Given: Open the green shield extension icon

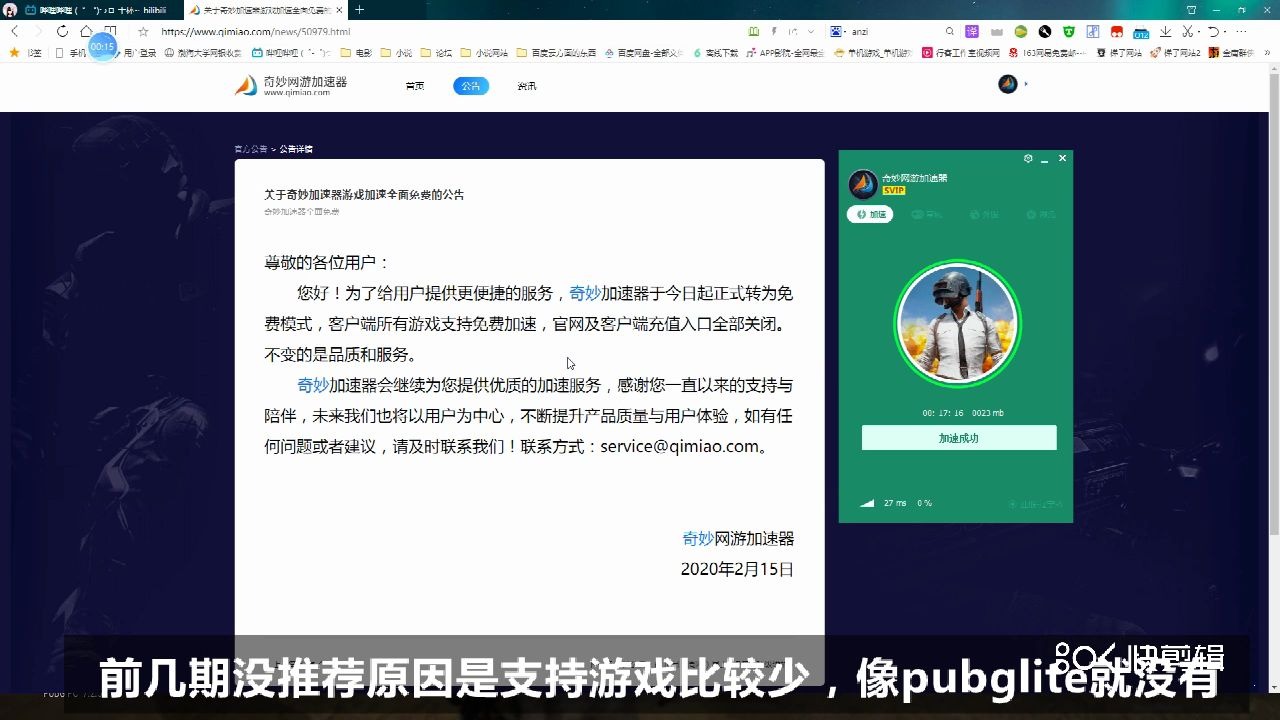Looking at the screenshot, I should click(x=1069, y=32).
